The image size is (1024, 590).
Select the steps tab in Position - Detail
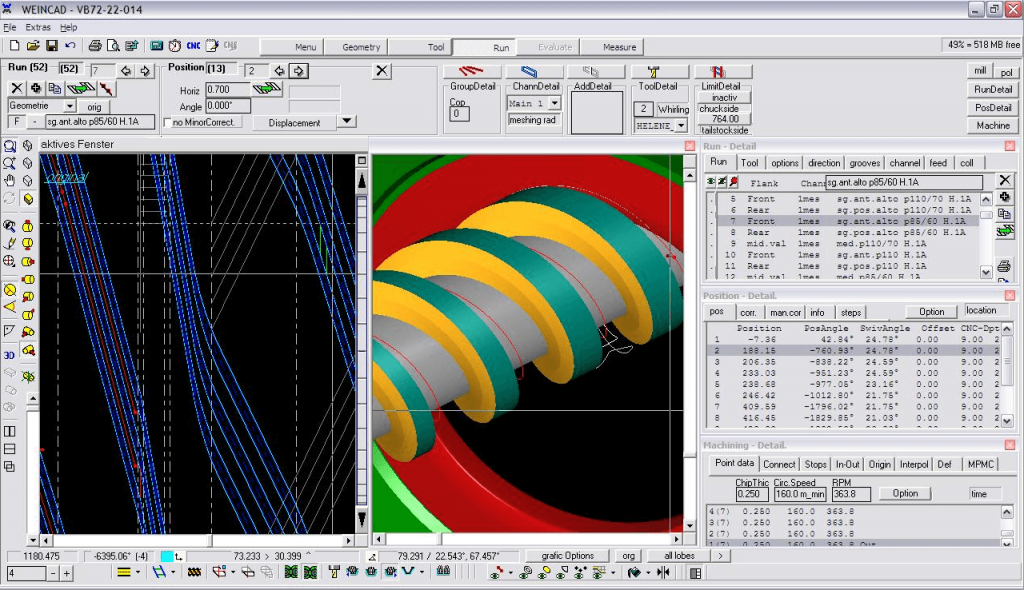pyautogui.click(x=850, y=312)
